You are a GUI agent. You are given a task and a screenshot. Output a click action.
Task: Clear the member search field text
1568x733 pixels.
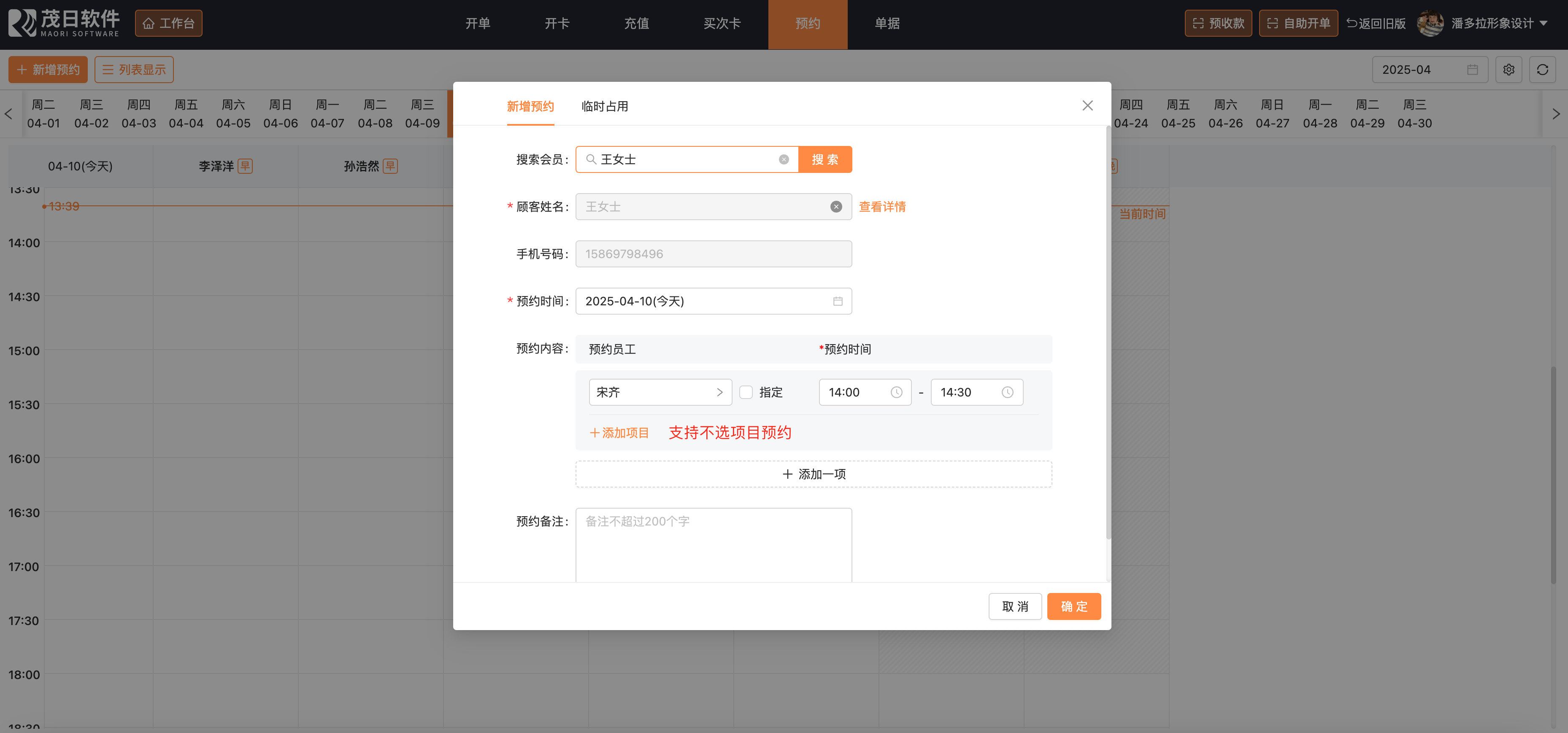pyautogui.click(x=784, y=159)
